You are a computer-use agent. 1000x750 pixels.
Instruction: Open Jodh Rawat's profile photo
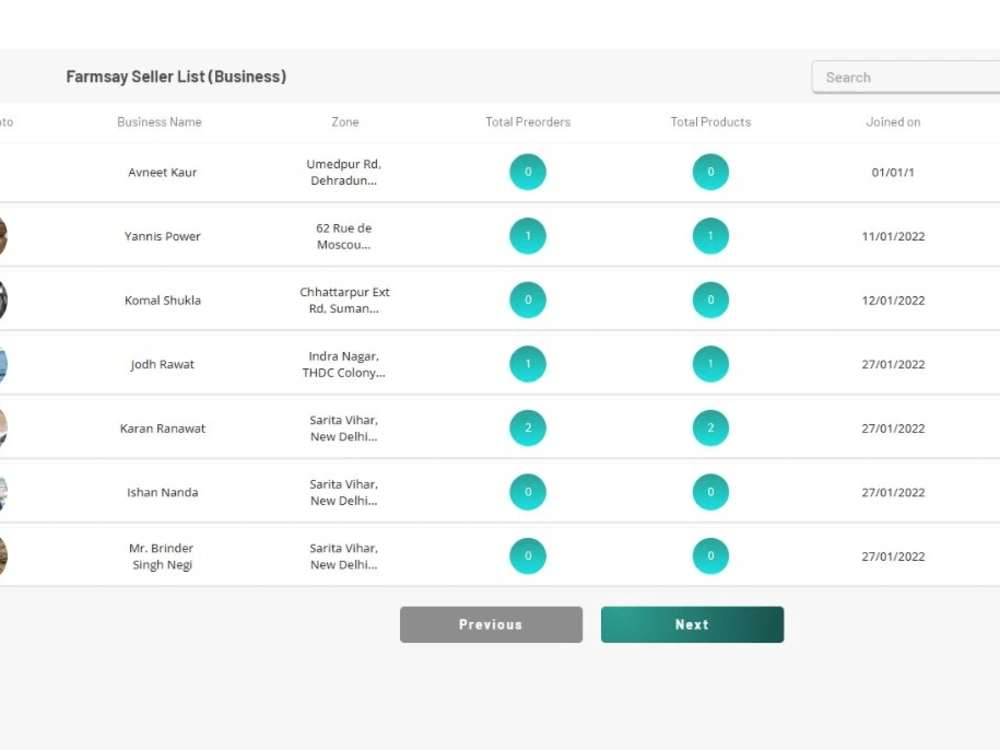(x=3, y=364)
